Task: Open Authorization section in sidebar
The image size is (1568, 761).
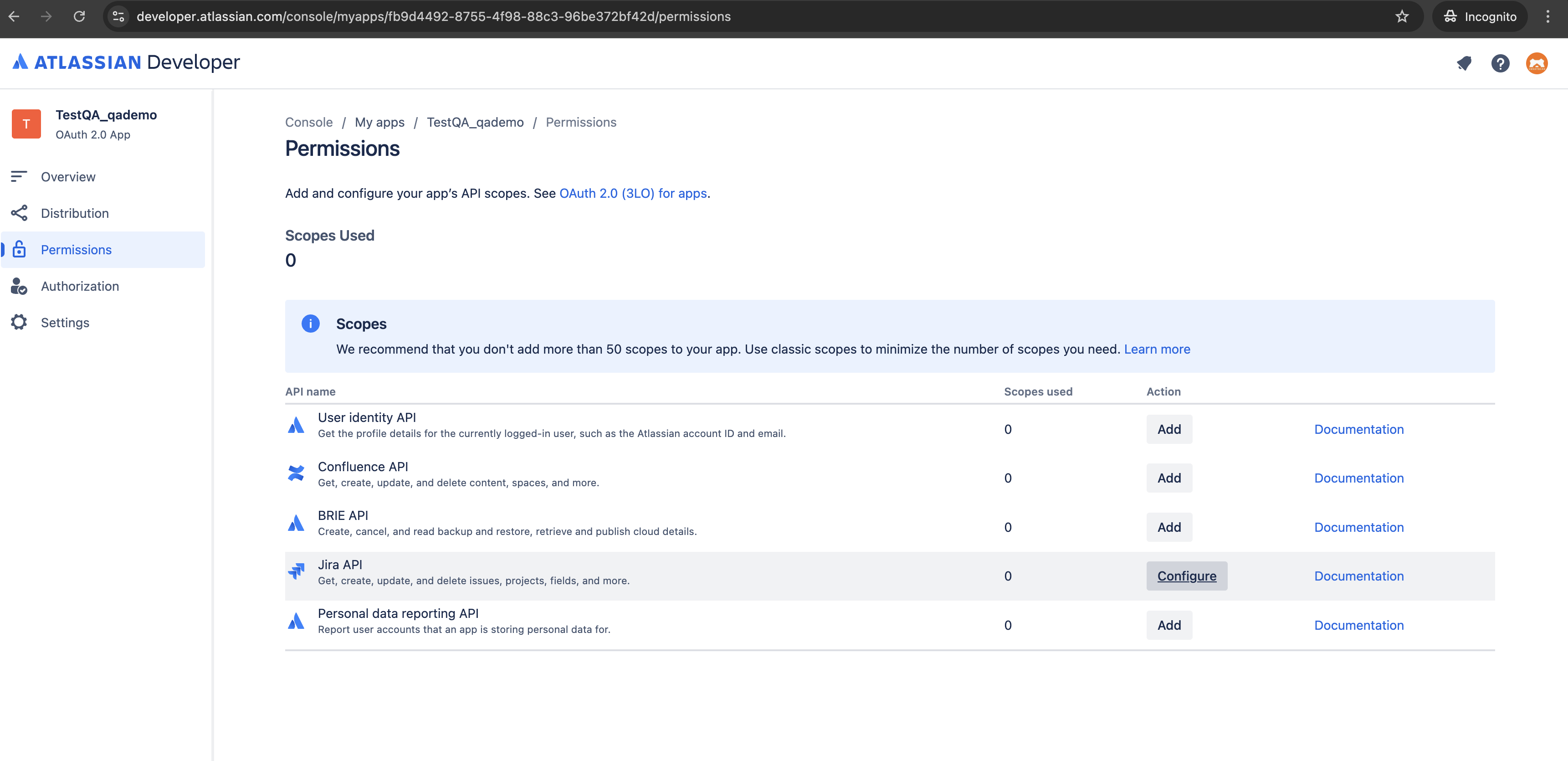Action: click(x=80, y=286)
